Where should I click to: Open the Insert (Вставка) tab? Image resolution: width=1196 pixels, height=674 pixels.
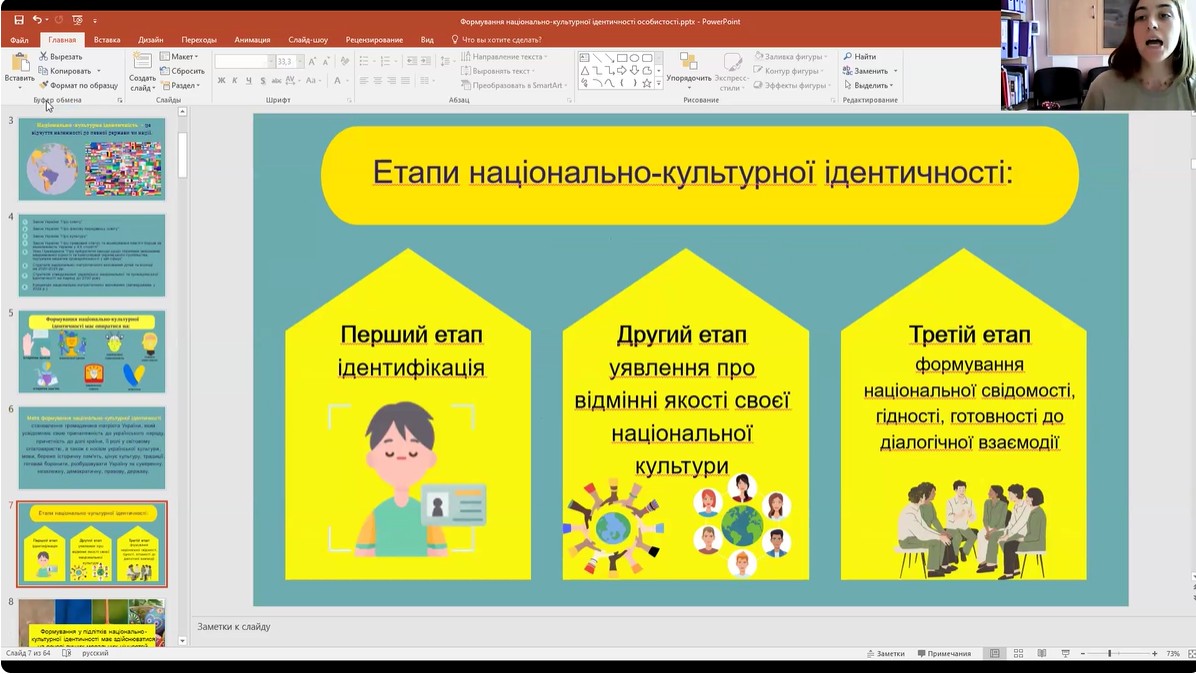(107, 40)
